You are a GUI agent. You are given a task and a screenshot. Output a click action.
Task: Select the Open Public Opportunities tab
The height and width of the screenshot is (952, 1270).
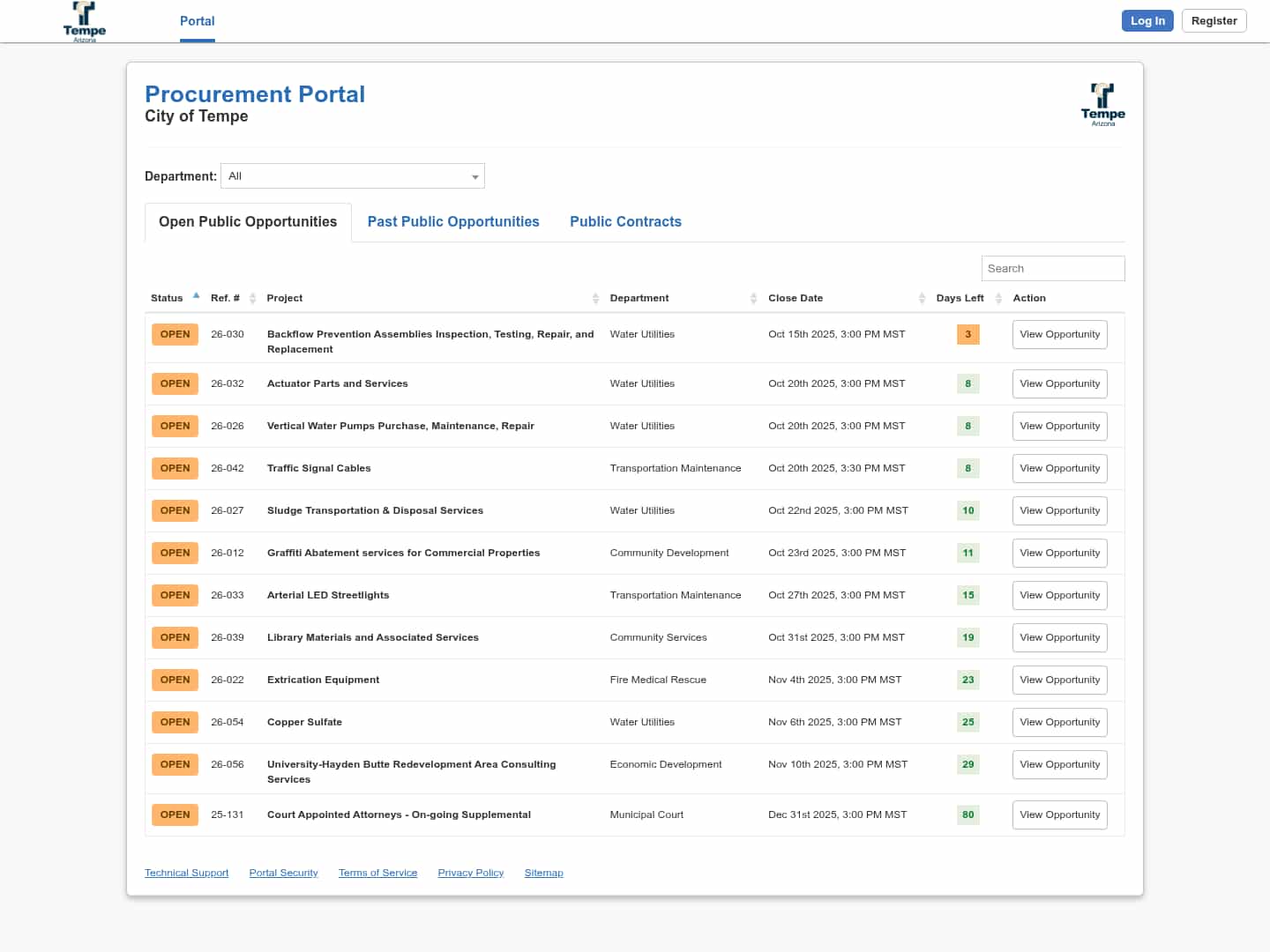[248, 222]
